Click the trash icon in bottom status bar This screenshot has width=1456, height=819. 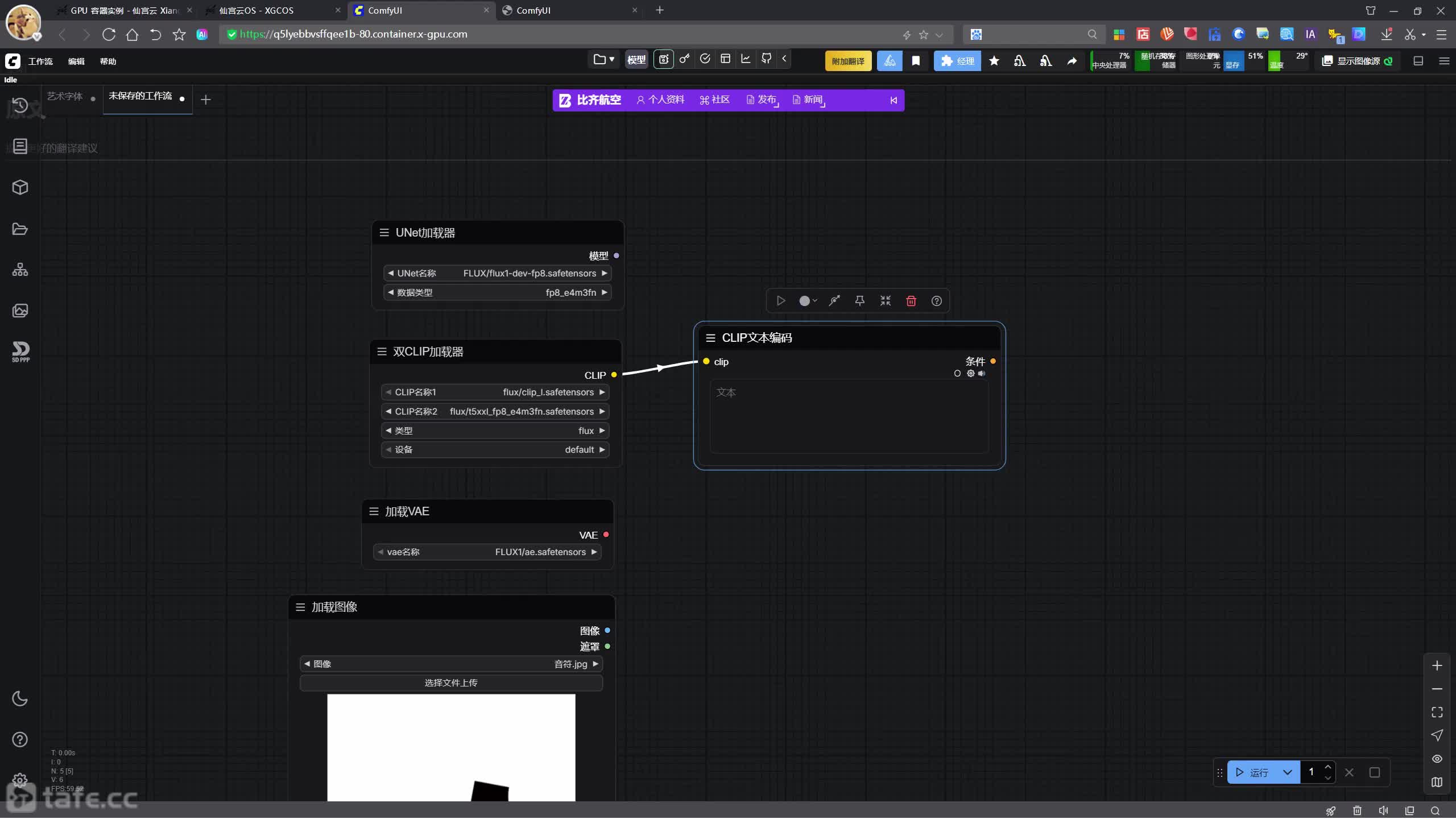pyautogui.click(x=1357, y=811)
